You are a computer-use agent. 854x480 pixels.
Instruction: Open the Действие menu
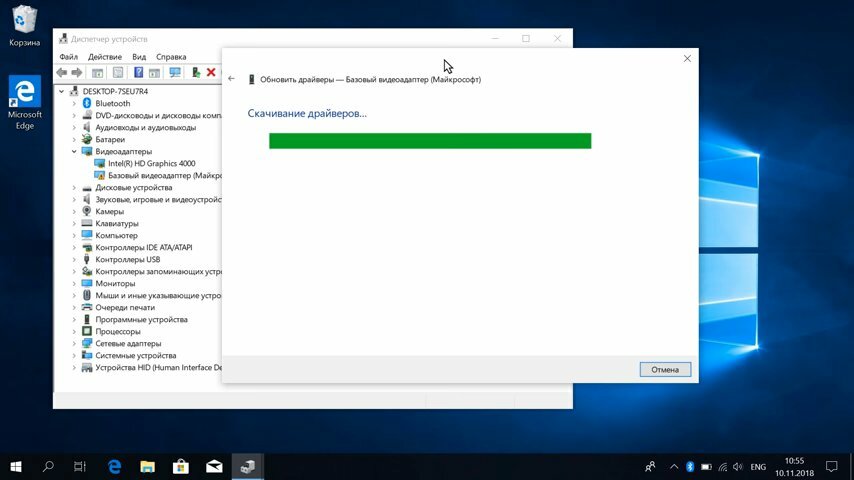point(105,57)
